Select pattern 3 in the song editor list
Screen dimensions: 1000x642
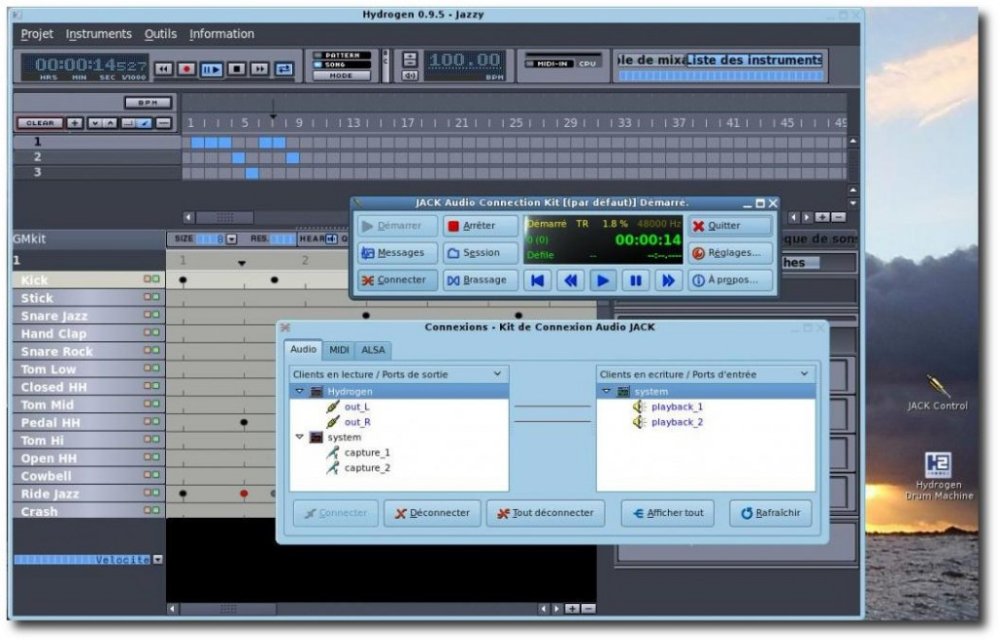pyautogui.click(x=97, y=172)
